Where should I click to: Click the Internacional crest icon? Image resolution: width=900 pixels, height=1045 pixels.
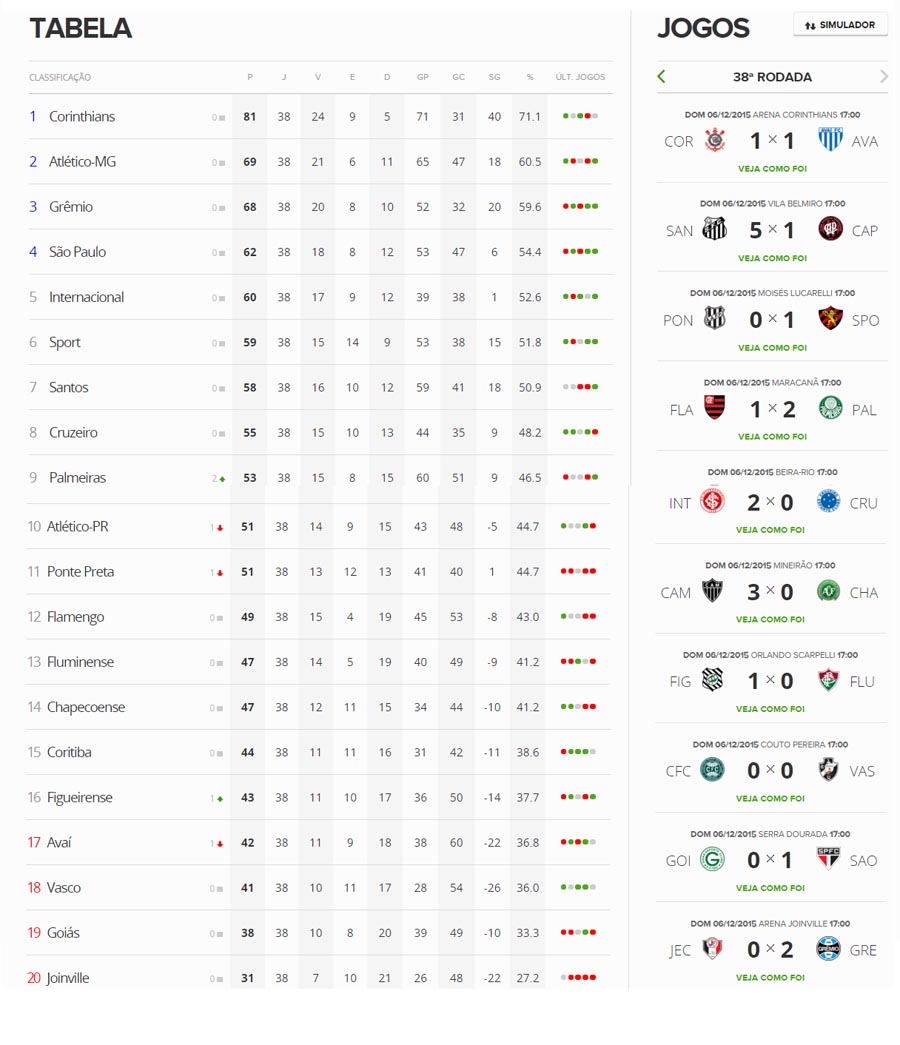(715, 502)
